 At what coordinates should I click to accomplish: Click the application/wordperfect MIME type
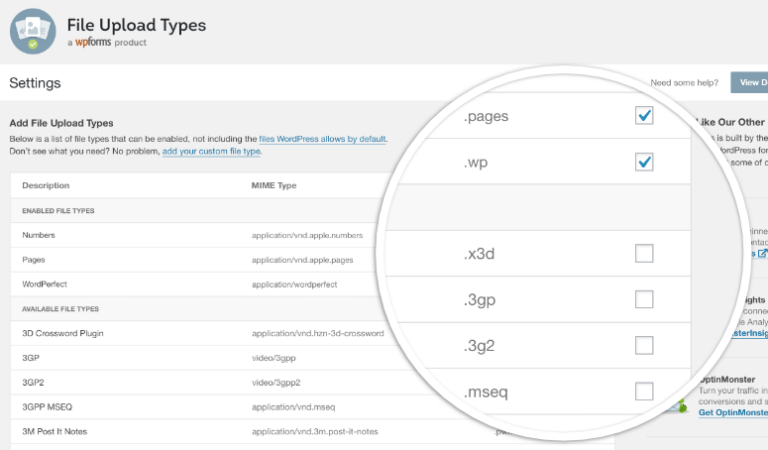point(294,284)
